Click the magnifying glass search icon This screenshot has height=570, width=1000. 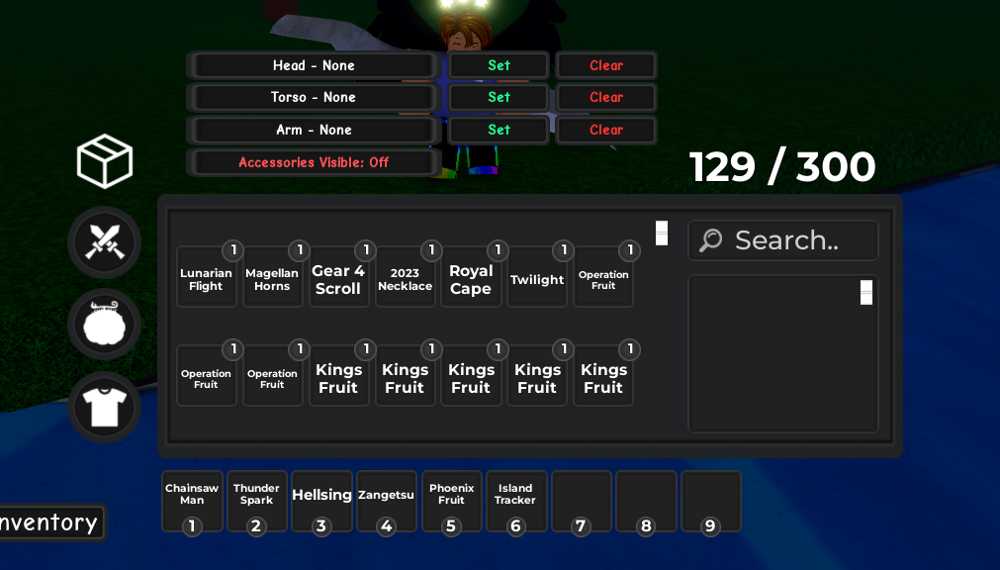point(710,240)
